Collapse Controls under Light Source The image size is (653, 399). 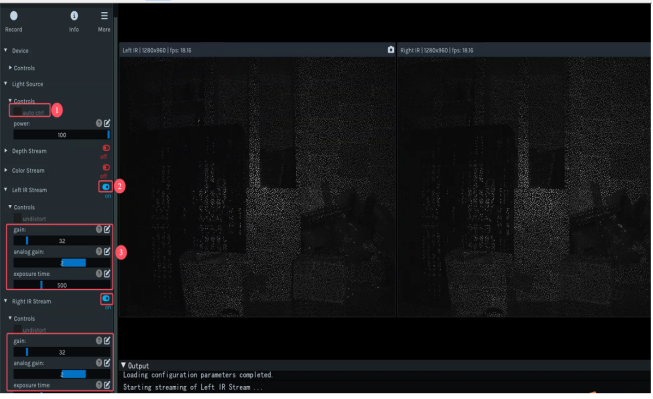[10, 100]
